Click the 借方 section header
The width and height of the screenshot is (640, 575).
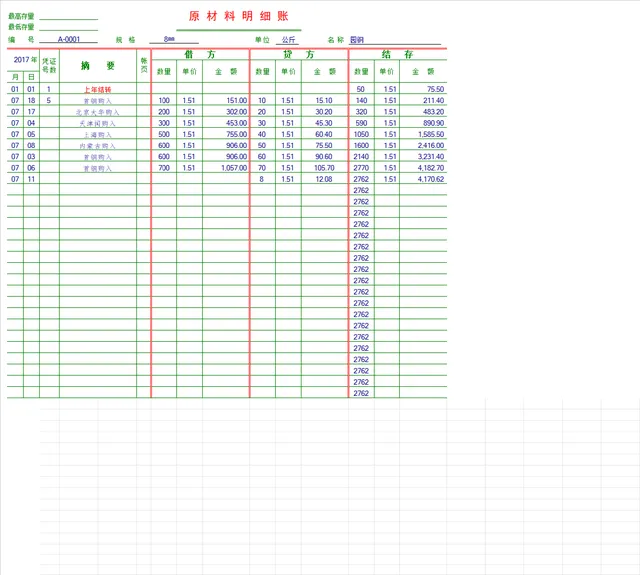(200, 54)
